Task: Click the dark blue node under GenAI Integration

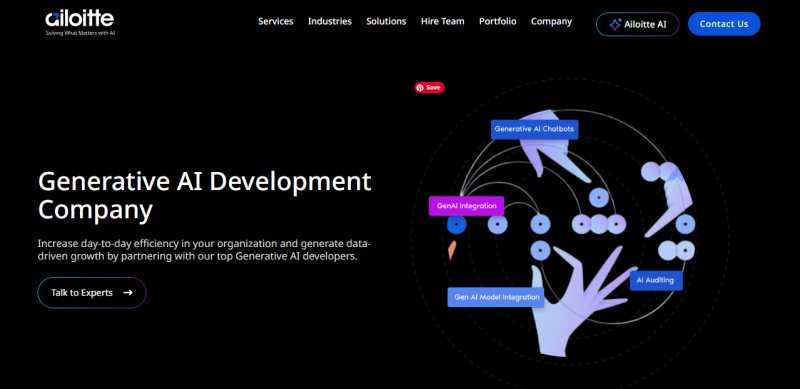Action: [x=457, y=225]
